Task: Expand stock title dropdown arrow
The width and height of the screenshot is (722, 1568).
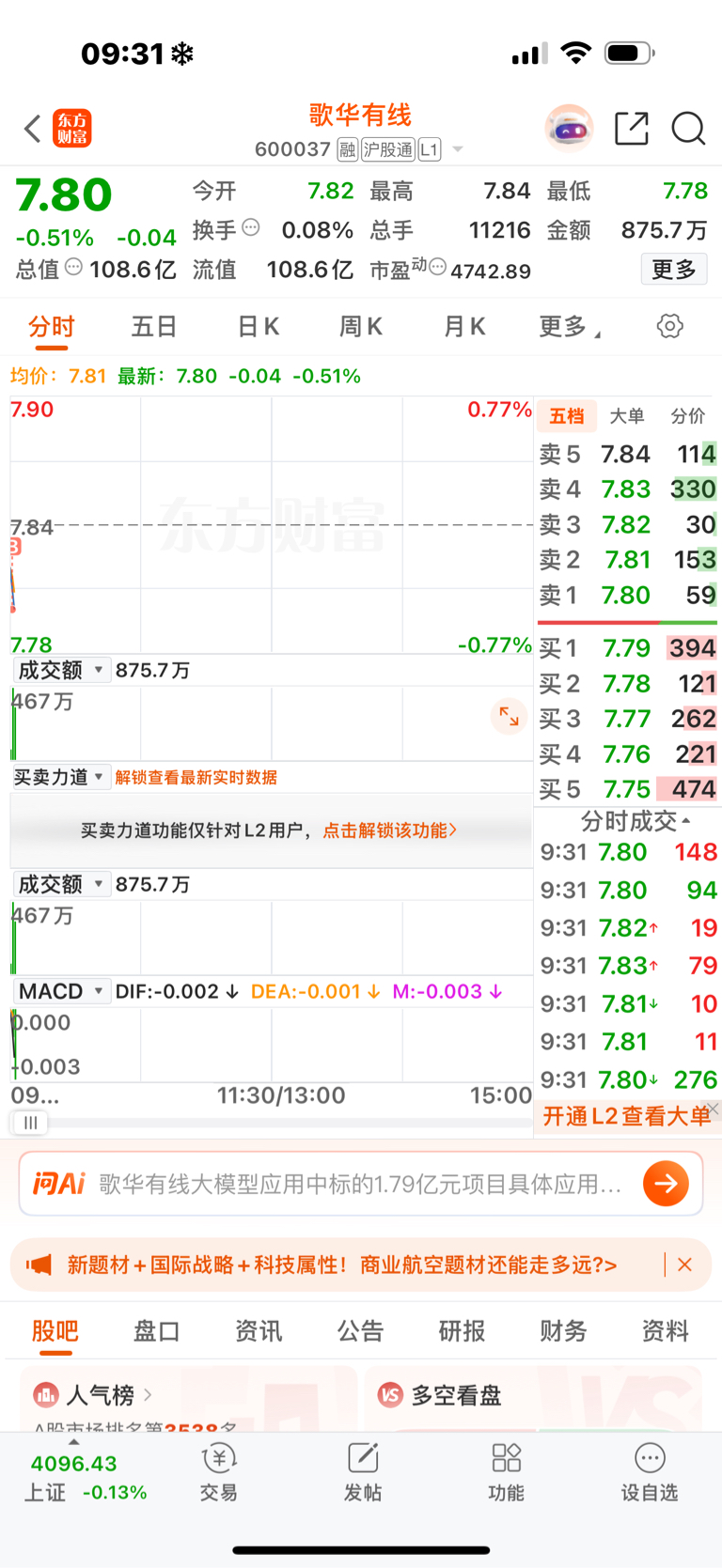Action: point(458,149)
